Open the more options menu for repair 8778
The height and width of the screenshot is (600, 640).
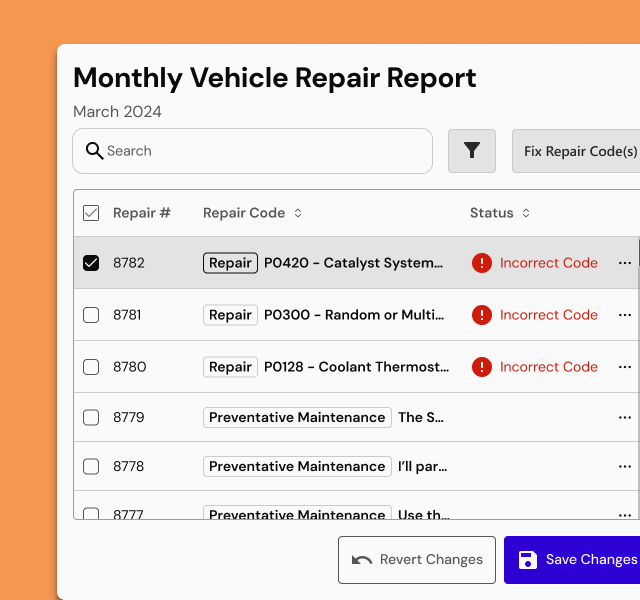coord(624,466)
